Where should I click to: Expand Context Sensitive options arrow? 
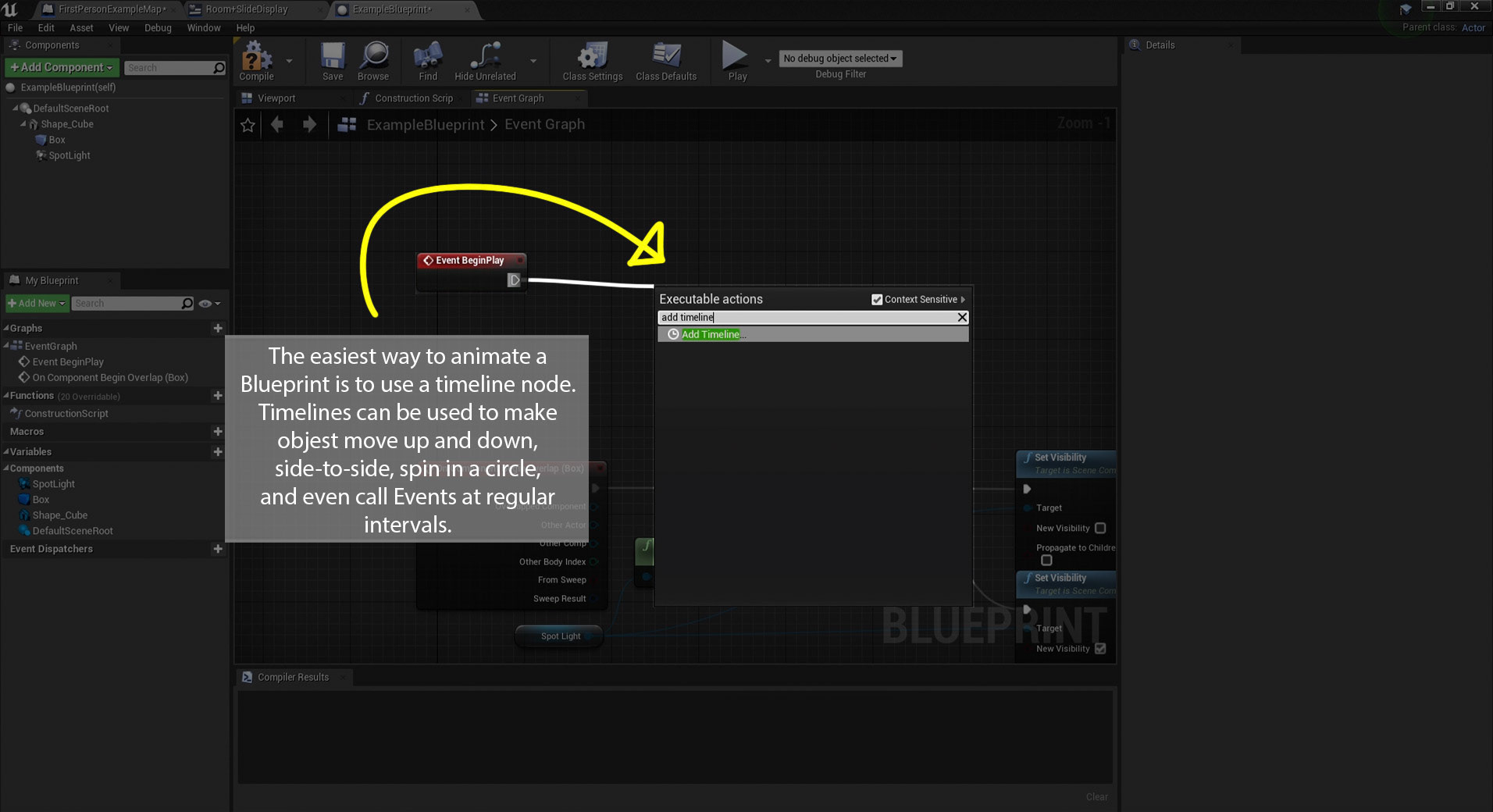(x=963, y=299)
